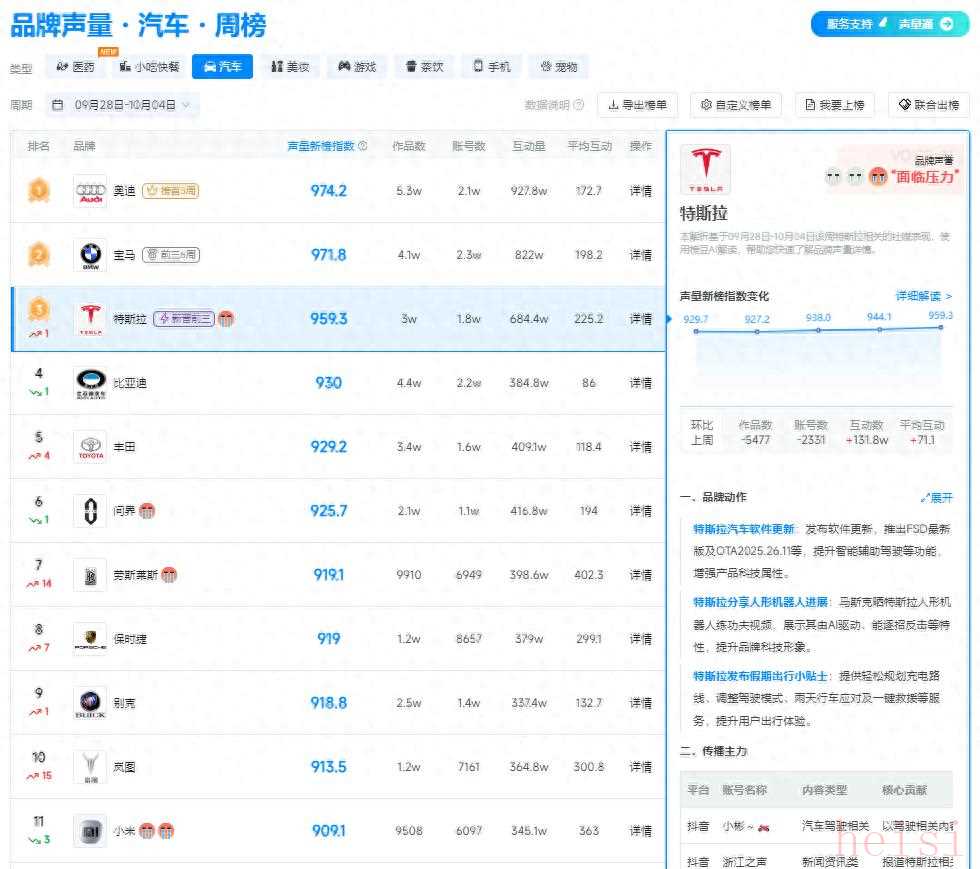Switch to the 医药 category tab
The image size is (980, 869).
point(76,67)
